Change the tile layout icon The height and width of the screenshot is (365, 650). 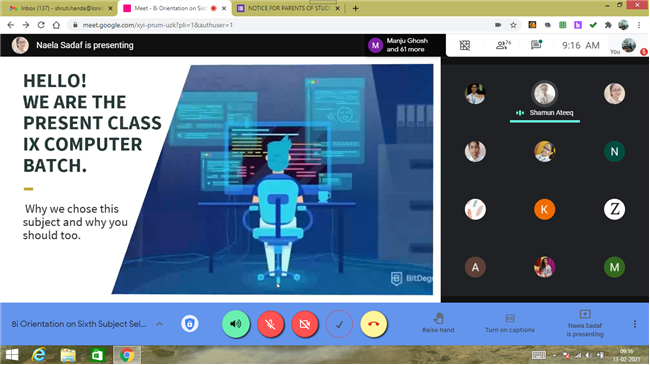coord(465,45)
